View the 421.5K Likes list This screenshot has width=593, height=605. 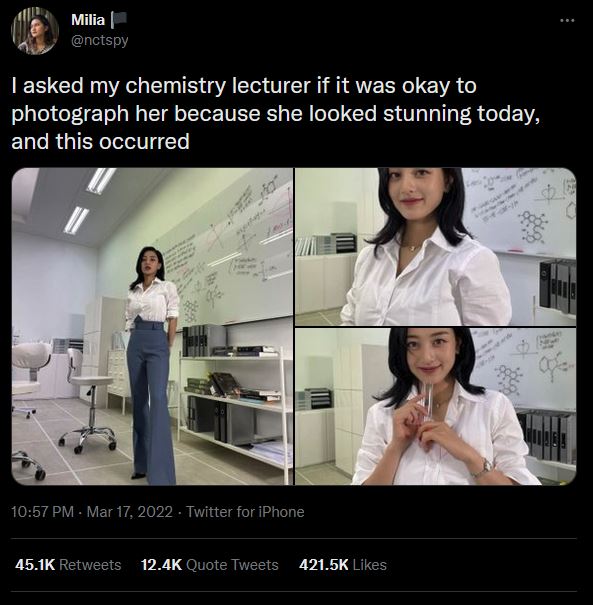click(x=343, y=565)
